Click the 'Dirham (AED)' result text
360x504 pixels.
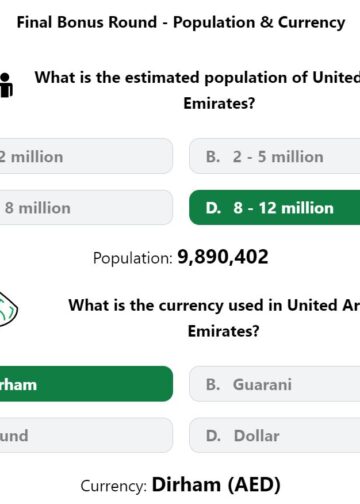pyautogui.click(x=216, y=485)
